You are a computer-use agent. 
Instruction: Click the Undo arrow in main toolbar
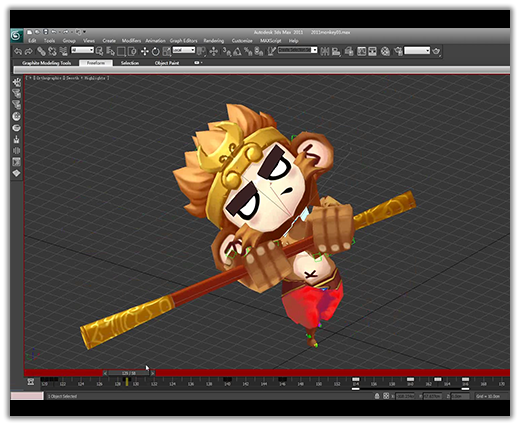[18, 51]
